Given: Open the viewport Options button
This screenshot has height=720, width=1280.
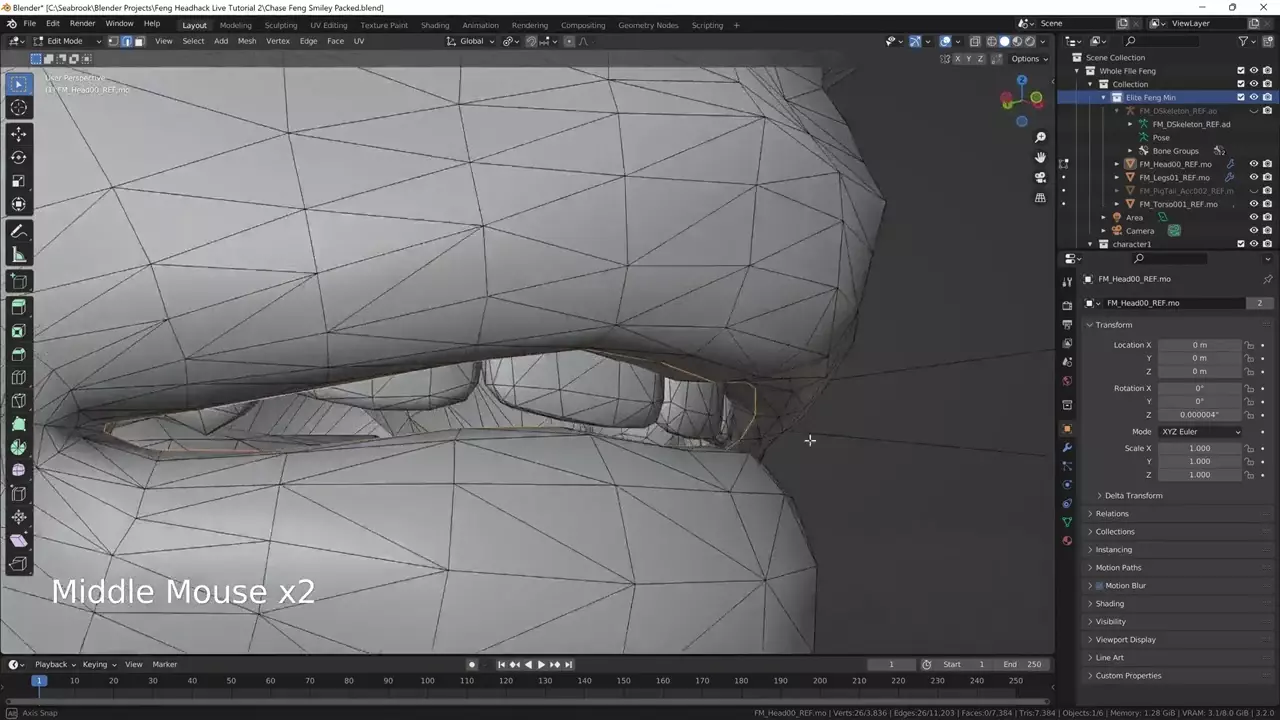Looking at the screenshot, I should pos(1028,58).
